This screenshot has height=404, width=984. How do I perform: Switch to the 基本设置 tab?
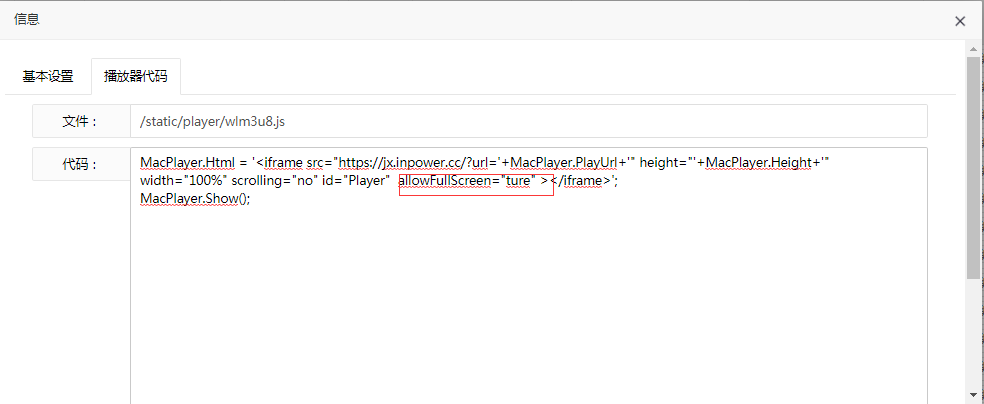pos(48,76)
